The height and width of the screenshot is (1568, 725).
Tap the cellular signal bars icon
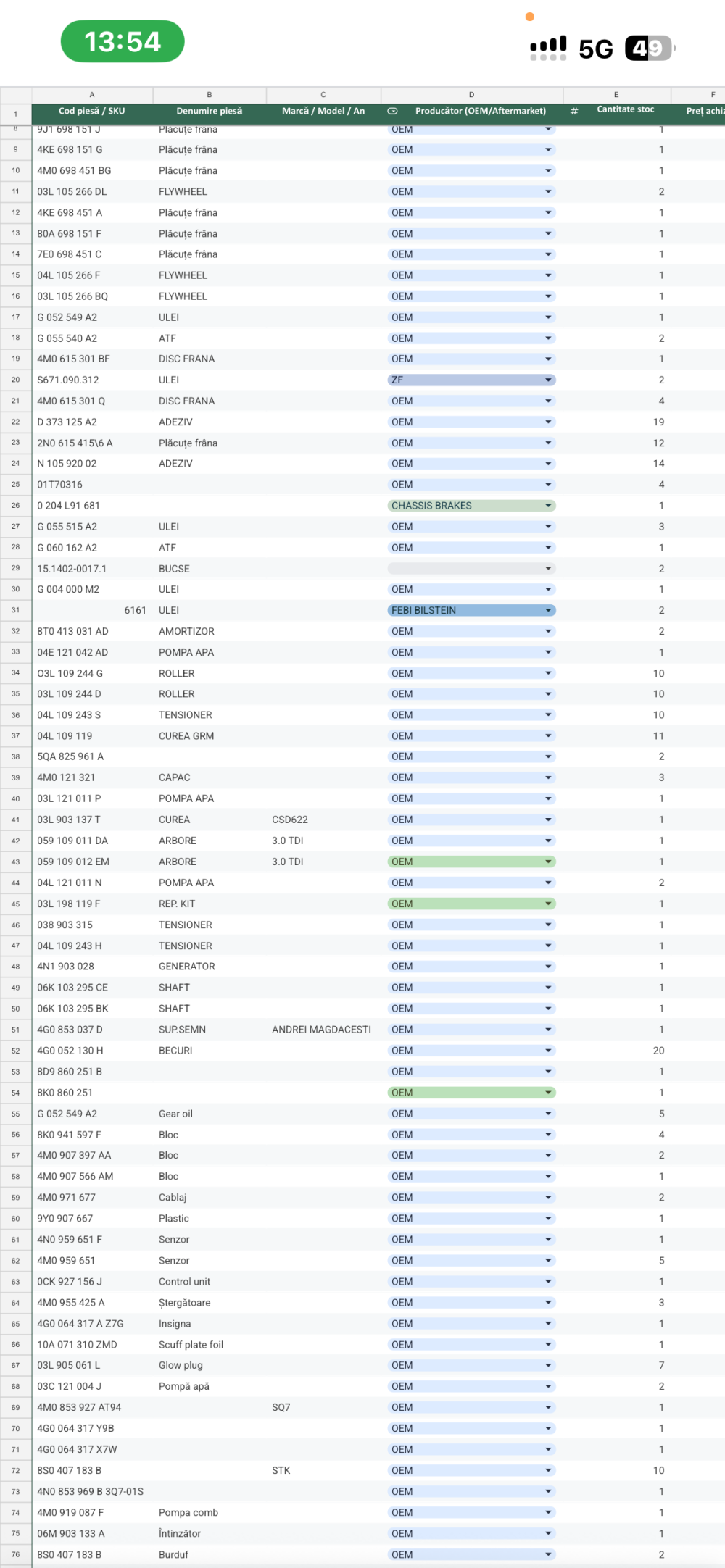click(548, 48)
